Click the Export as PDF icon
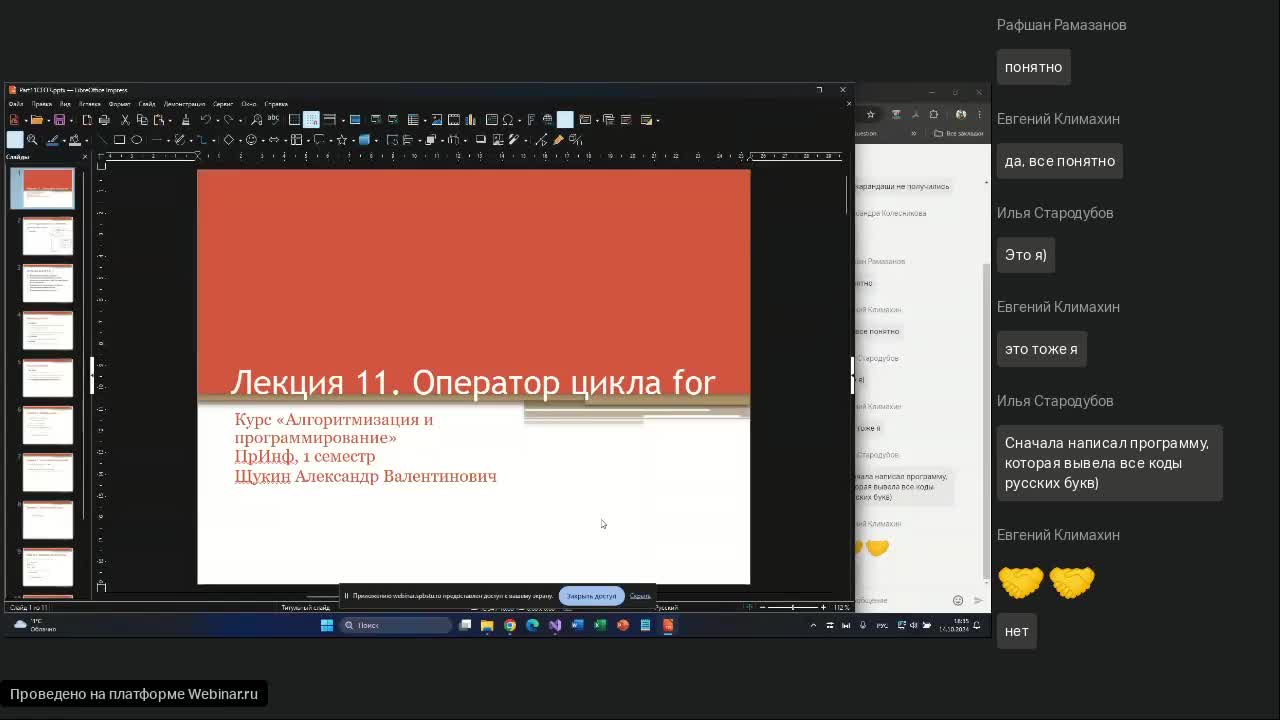Viewport: 1280px width, 720px height. 88,120
